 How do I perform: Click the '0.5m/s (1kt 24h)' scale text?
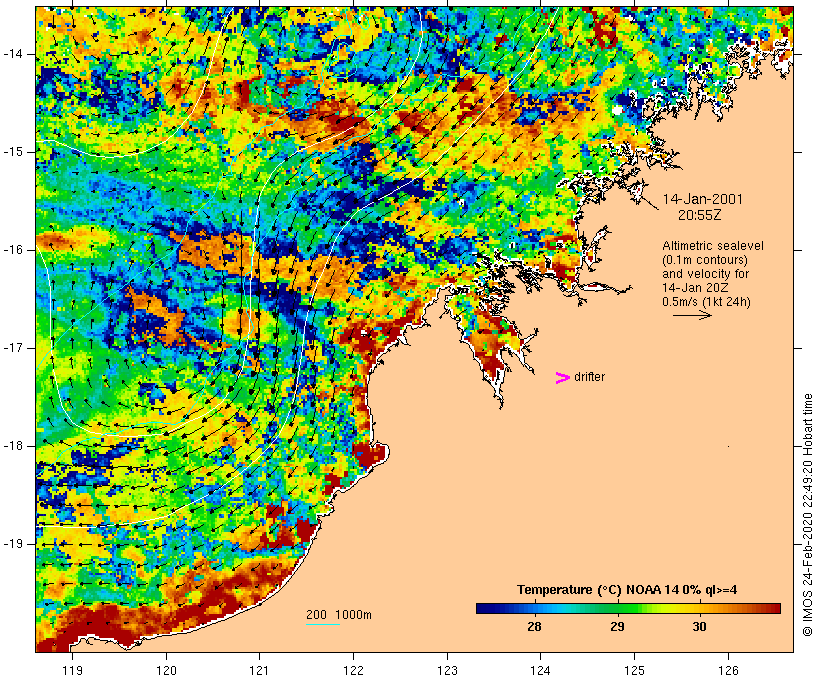click(x=707, y=302)
